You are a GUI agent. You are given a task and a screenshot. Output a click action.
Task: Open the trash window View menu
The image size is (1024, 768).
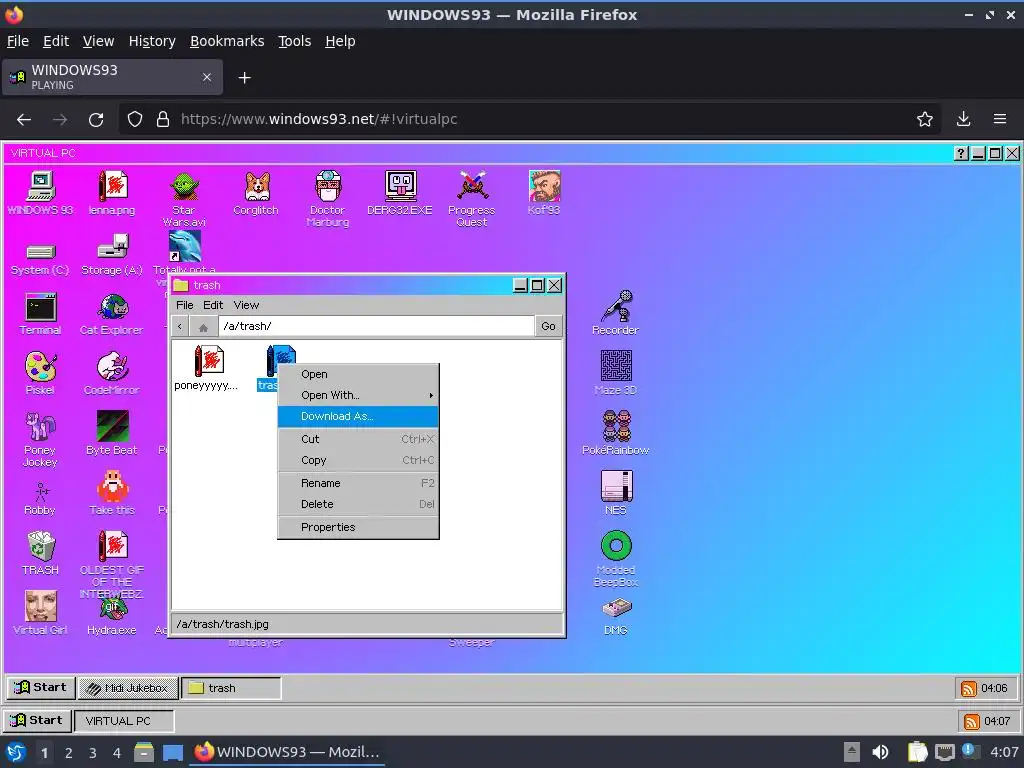coord(246,305)
